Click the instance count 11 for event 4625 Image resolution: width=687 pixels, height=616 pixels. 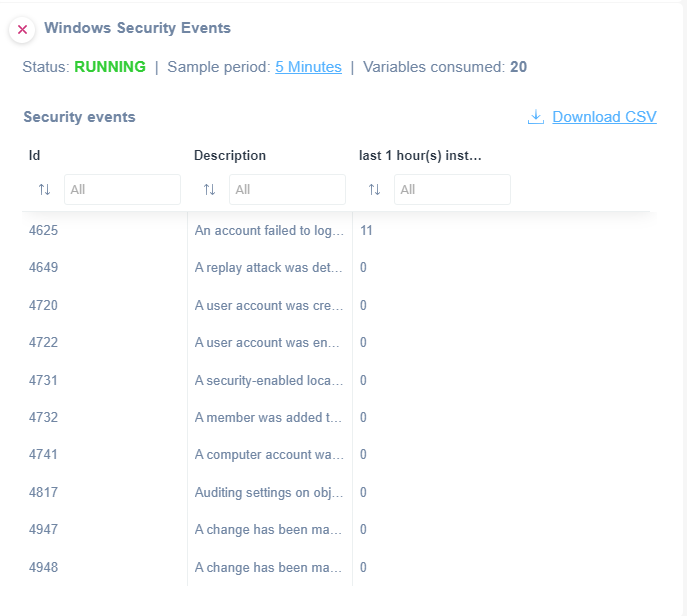366,230
